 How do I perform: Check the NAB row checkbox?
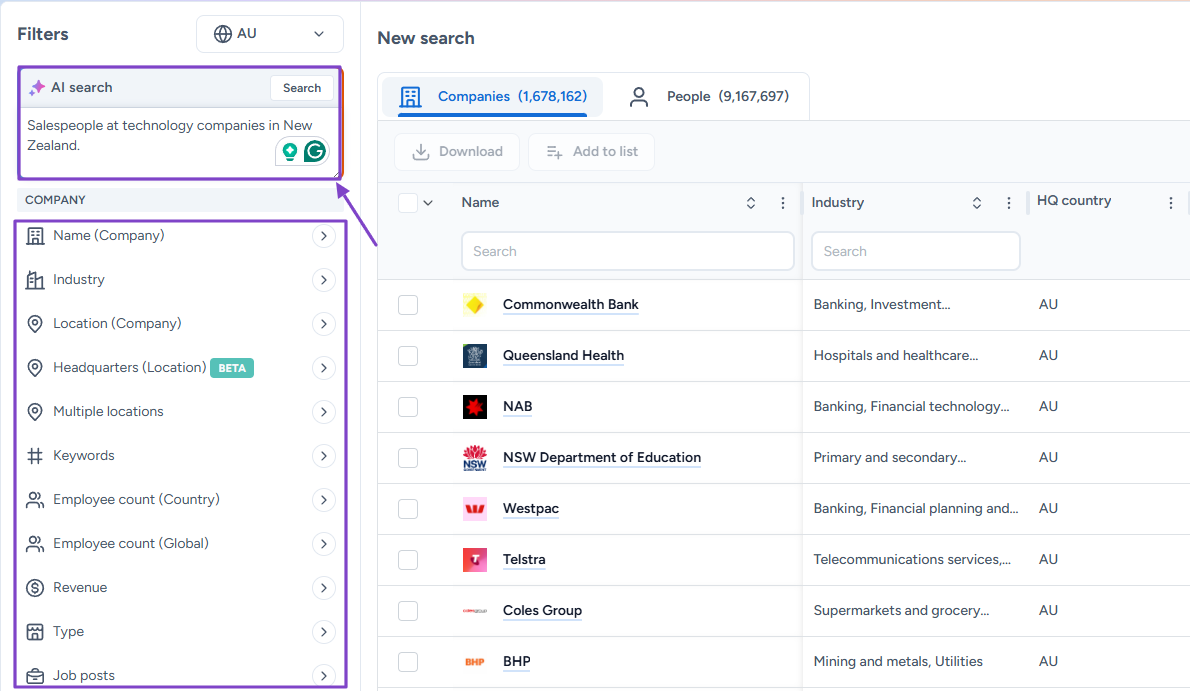click(408, 406)
